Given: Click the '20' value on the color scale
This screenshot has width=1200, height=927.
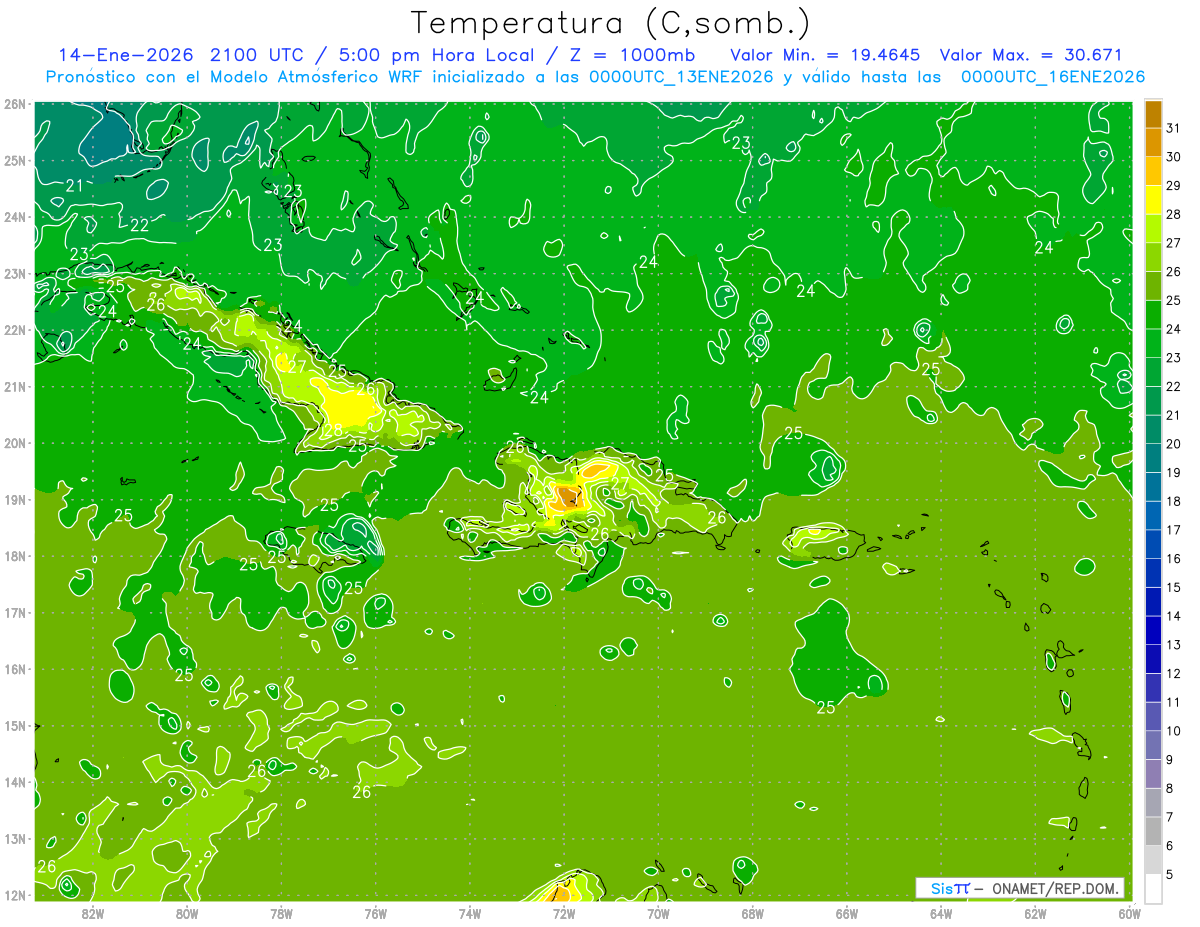Looking at the screenshot, I should pyautogui.click(x=1174, y=444).
